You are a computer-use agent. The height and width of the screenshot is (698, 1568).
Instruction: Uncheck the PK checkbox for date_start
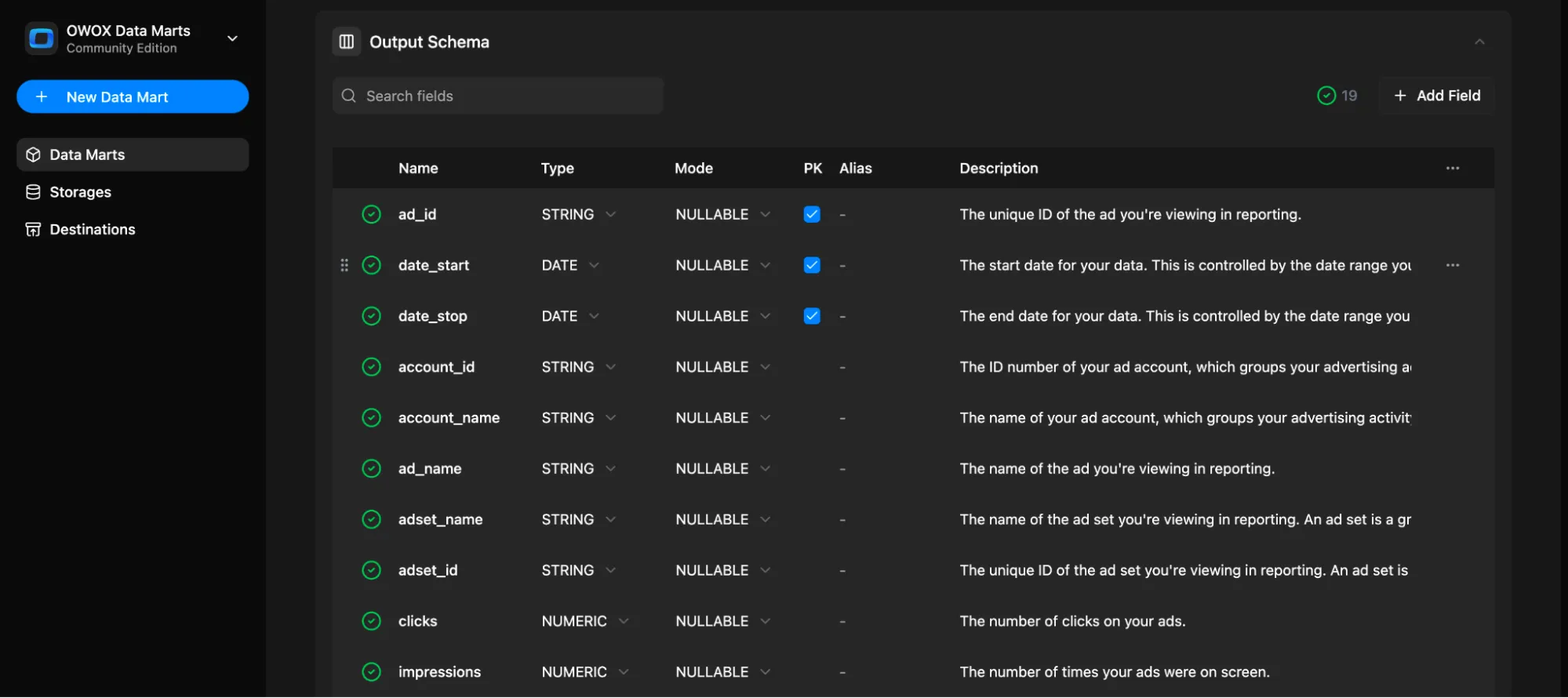tap(812, 265)
